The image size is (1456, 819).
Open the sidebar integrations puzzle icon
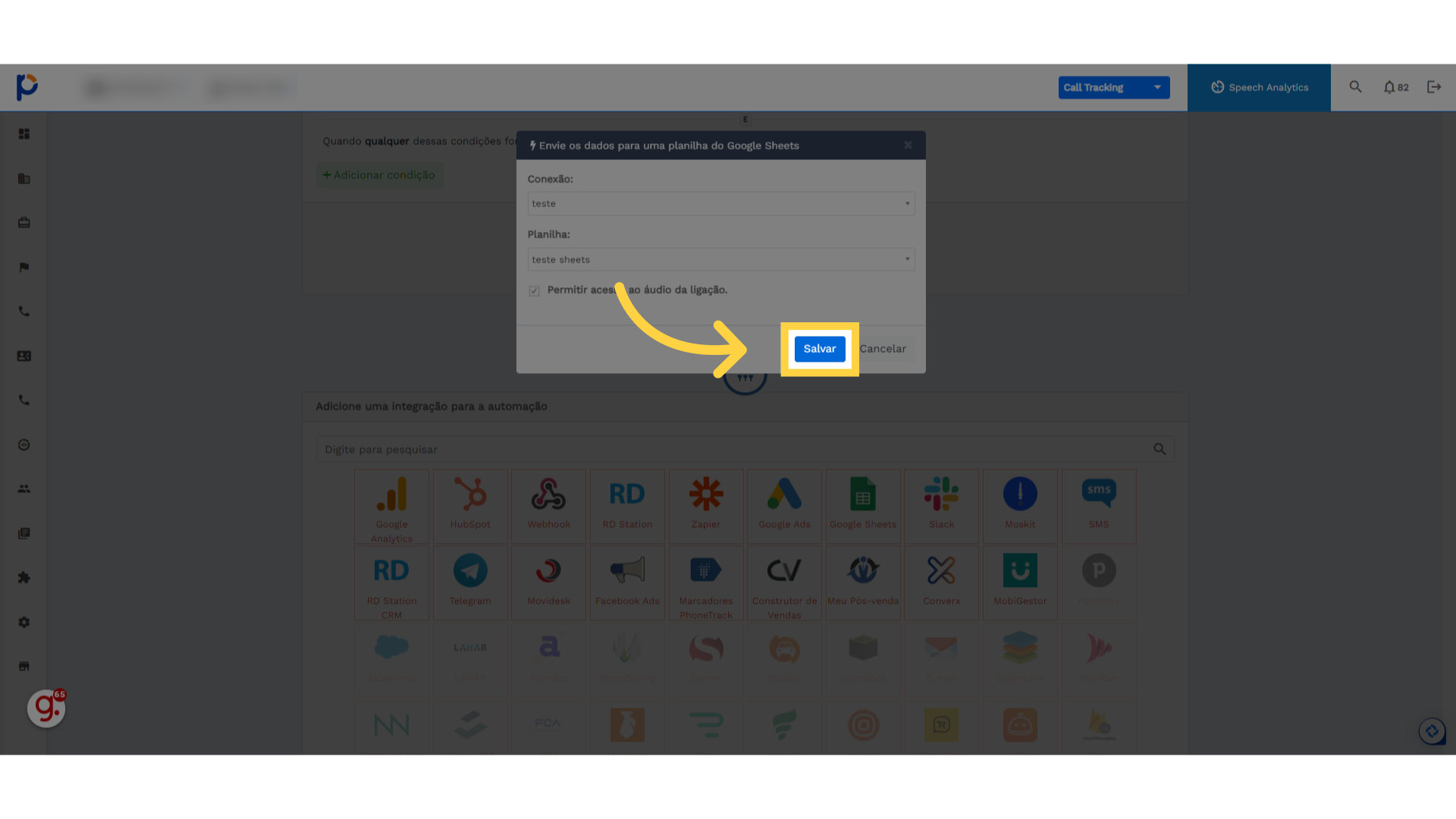tap(24, 578)
